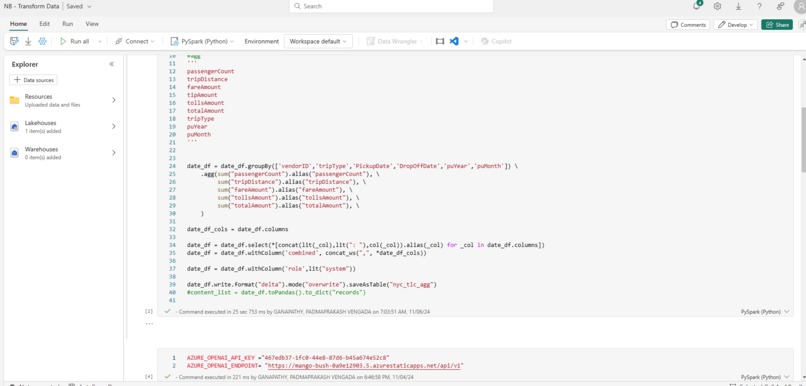Switch to the Run tab
The height and width of the screenshot is (386, 806).
click(67, 24)
